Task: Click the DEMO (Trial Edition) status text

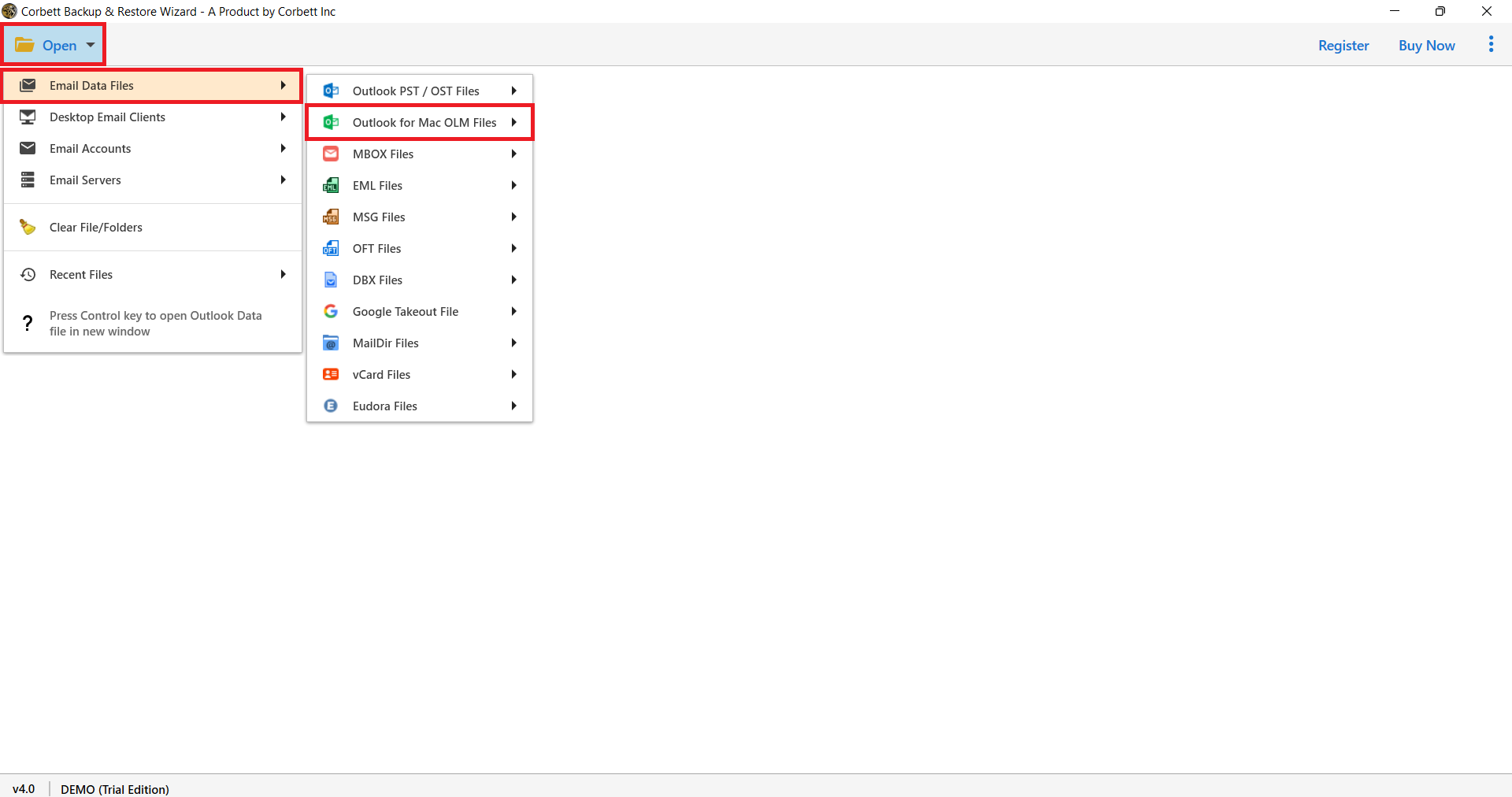Action: click(x=115, y=789)
